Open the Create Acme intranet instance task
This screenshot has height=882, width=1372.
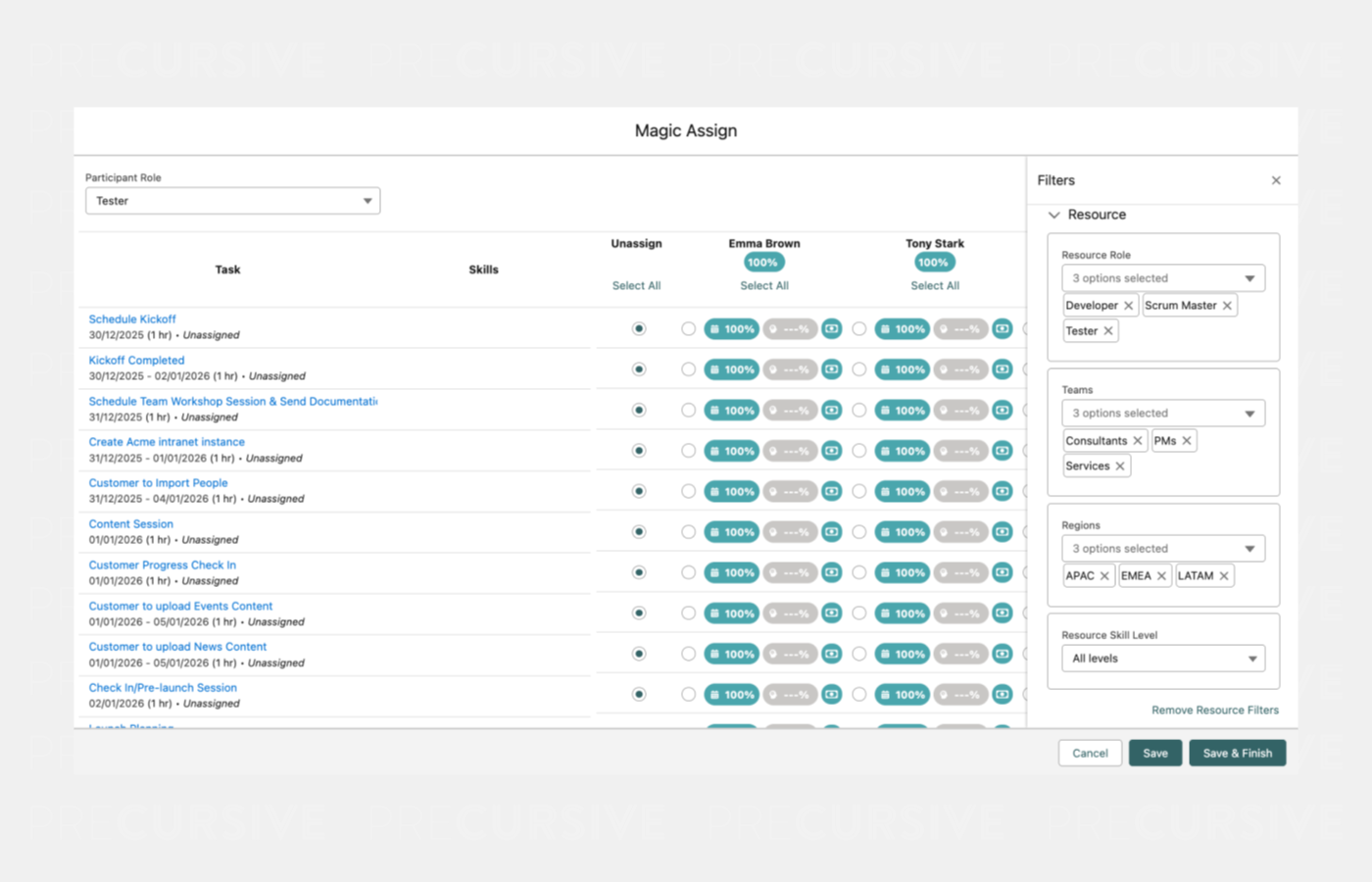(167, 442)
